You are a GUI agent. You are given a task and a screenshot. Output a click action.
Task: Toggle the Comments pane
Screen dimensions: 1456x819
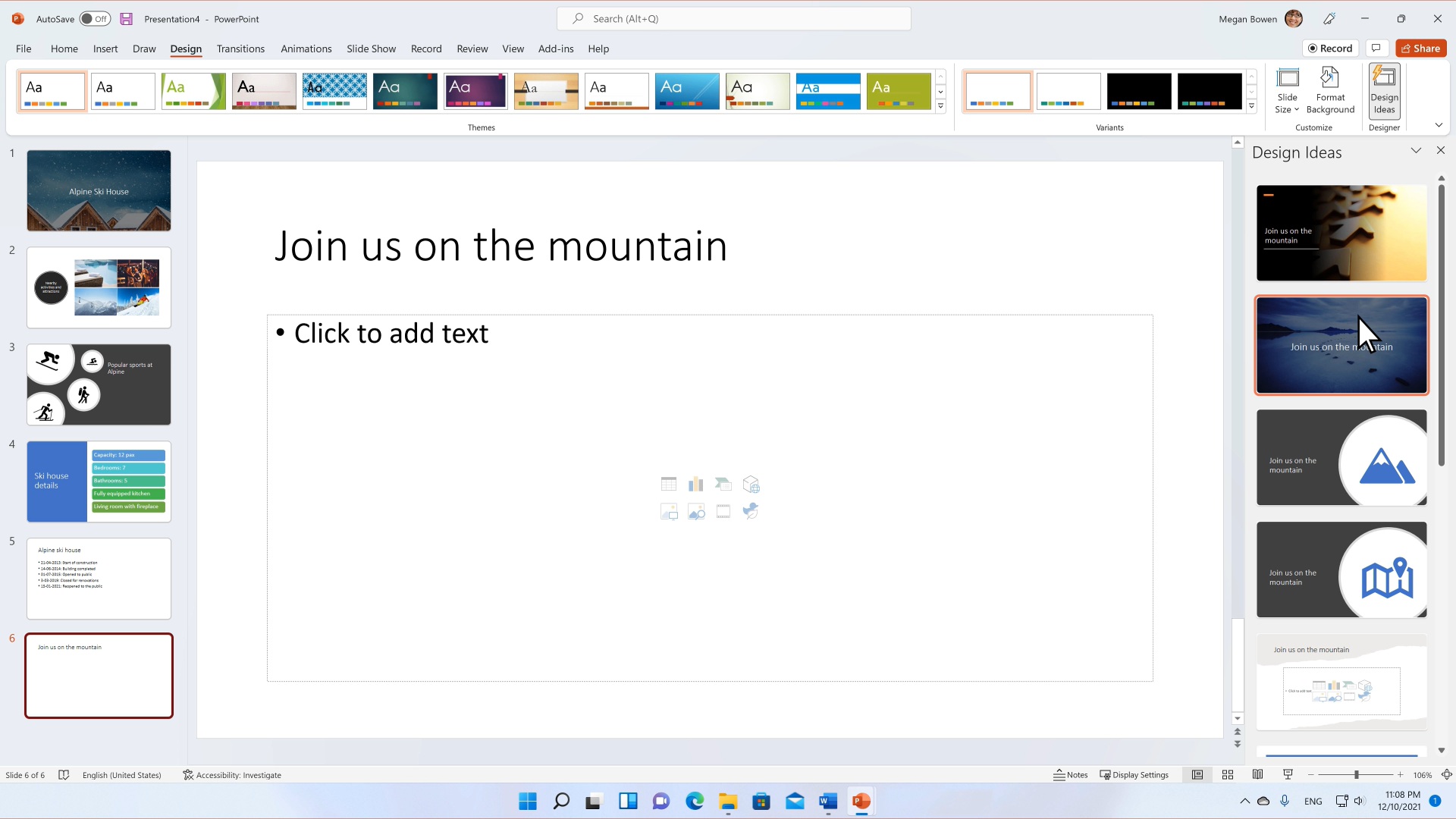(1376, 48)
